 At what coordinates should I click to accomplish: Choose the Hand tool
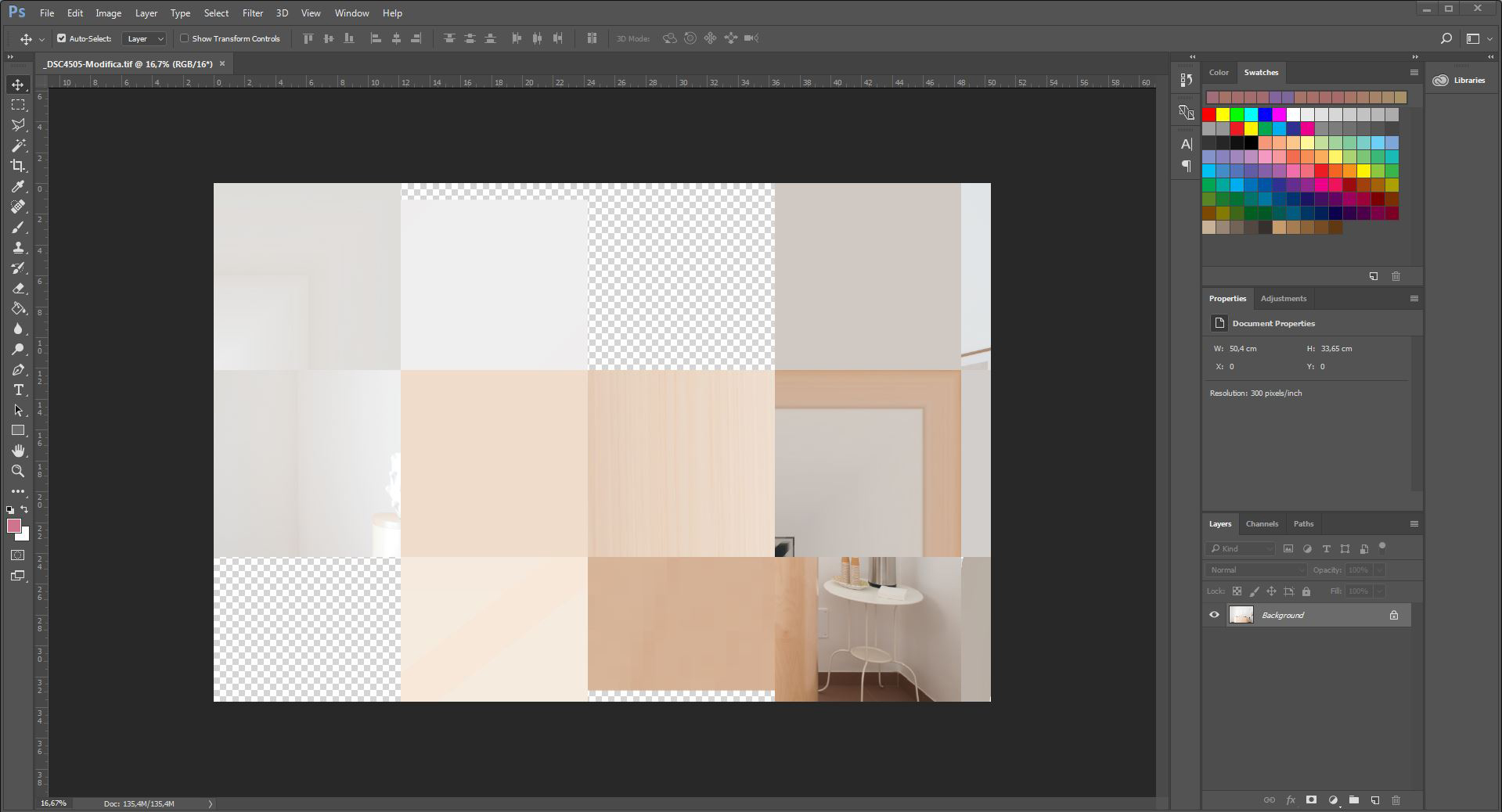coord(18,451)
